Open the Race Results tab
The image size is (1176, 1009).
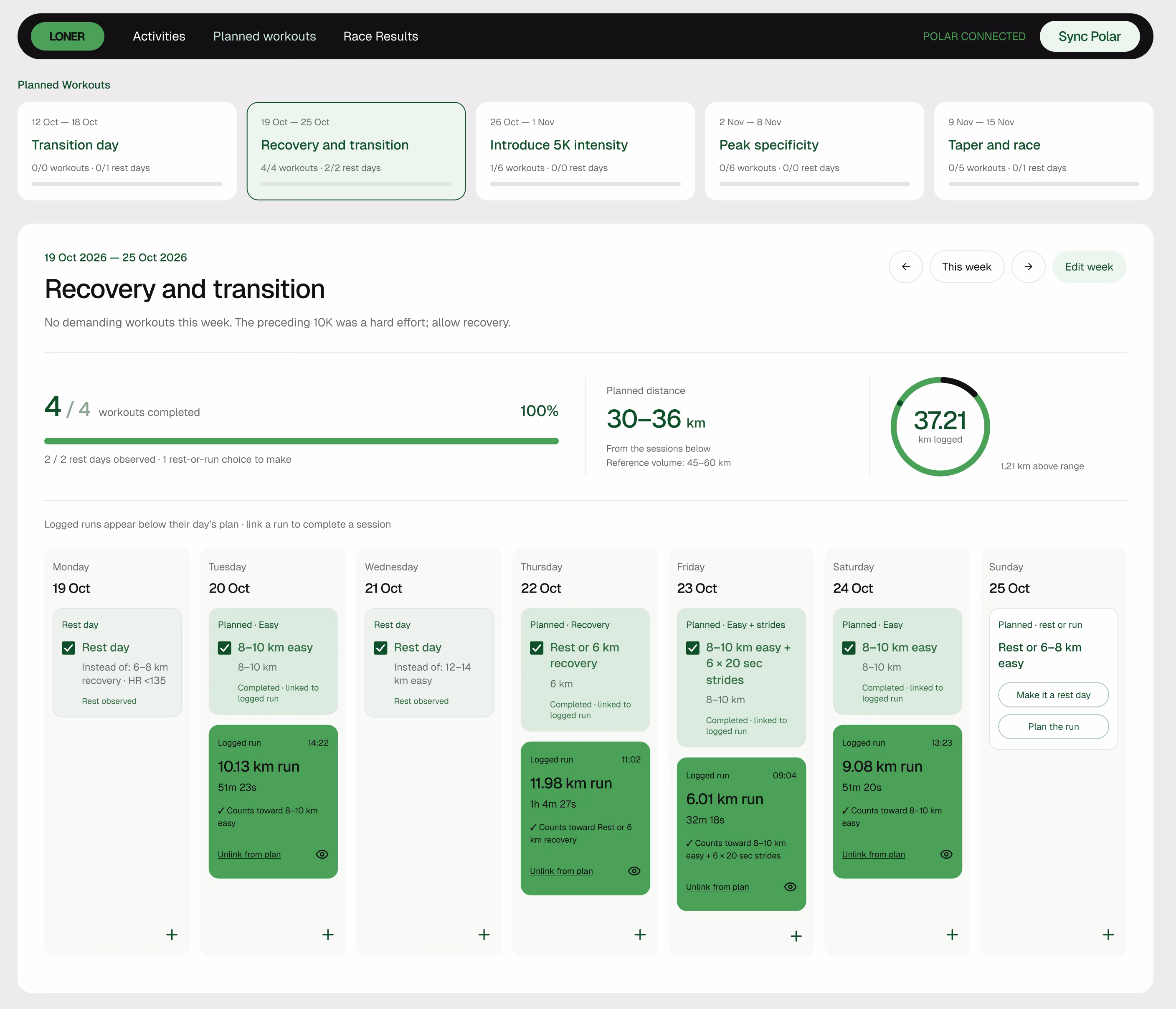pos(381,36)
